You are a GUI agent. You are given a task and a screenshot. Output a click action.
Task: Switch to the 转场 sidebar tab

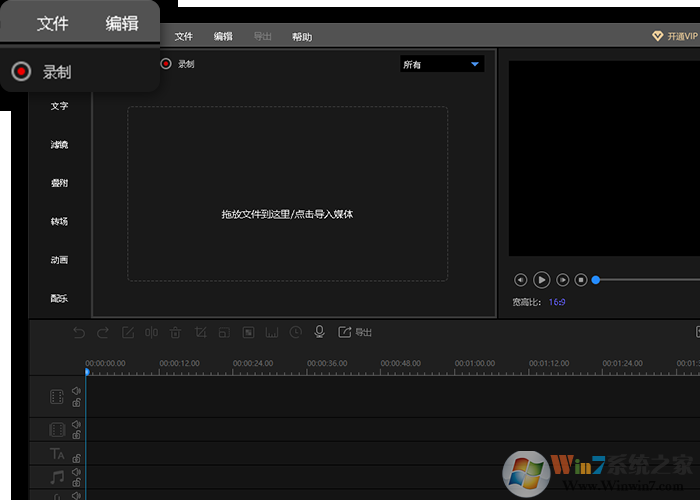pos(60,221)
